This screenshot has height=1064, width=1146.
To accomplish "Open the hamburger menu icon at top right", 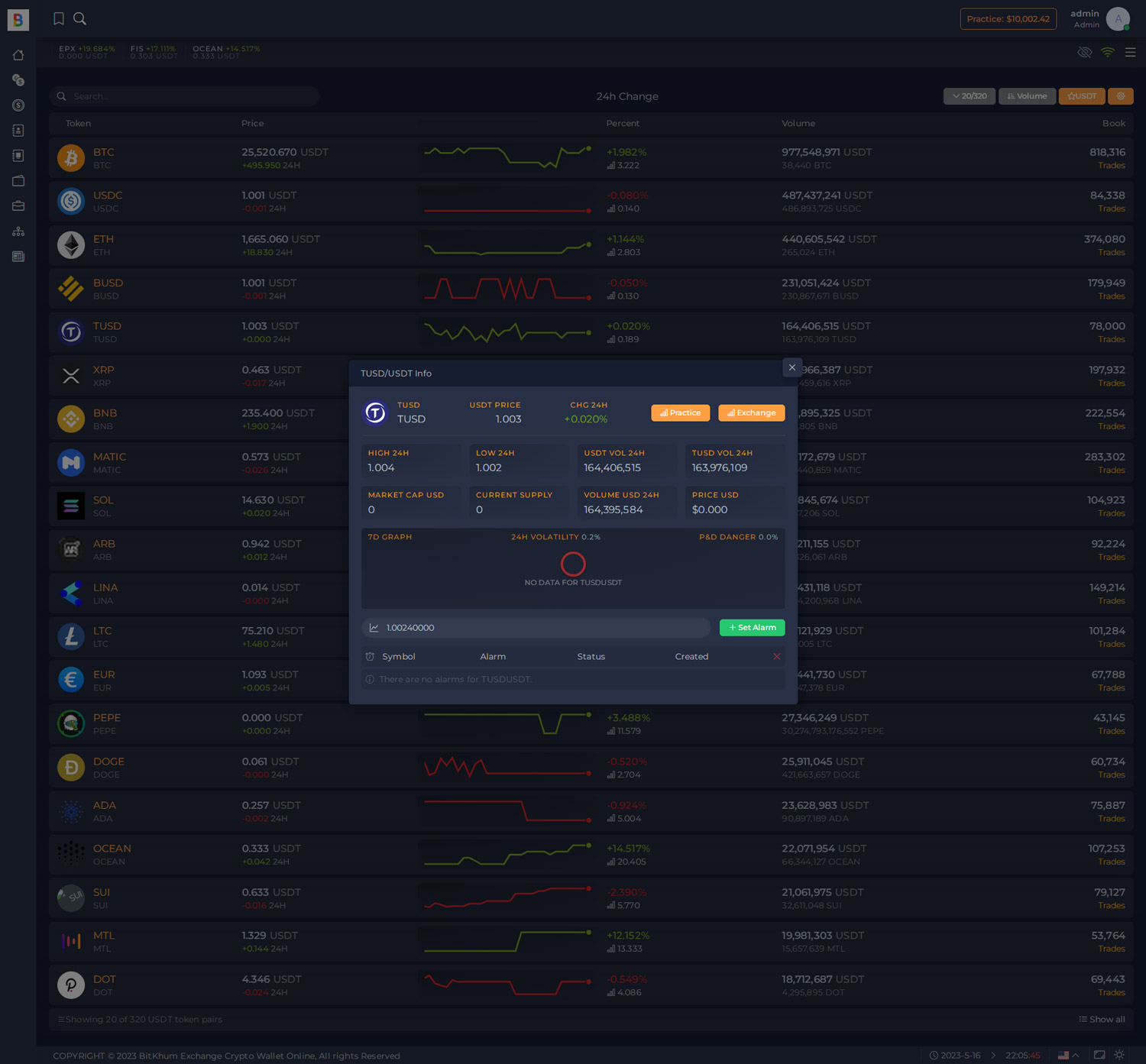I will click(x=1131, y=53).
